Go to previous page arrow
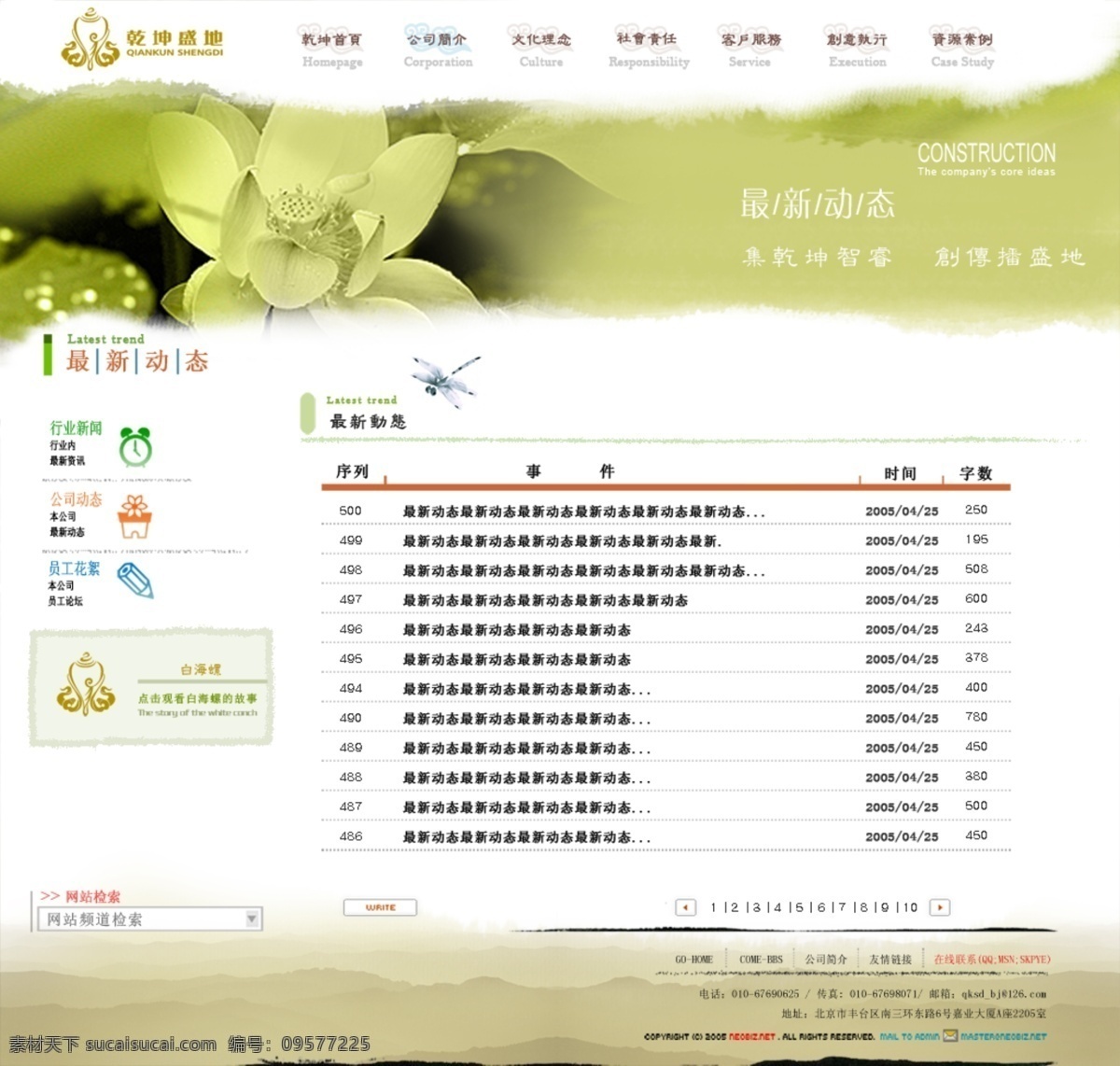This screenshot has width=1120, height=1066. (x=686, y=907)
